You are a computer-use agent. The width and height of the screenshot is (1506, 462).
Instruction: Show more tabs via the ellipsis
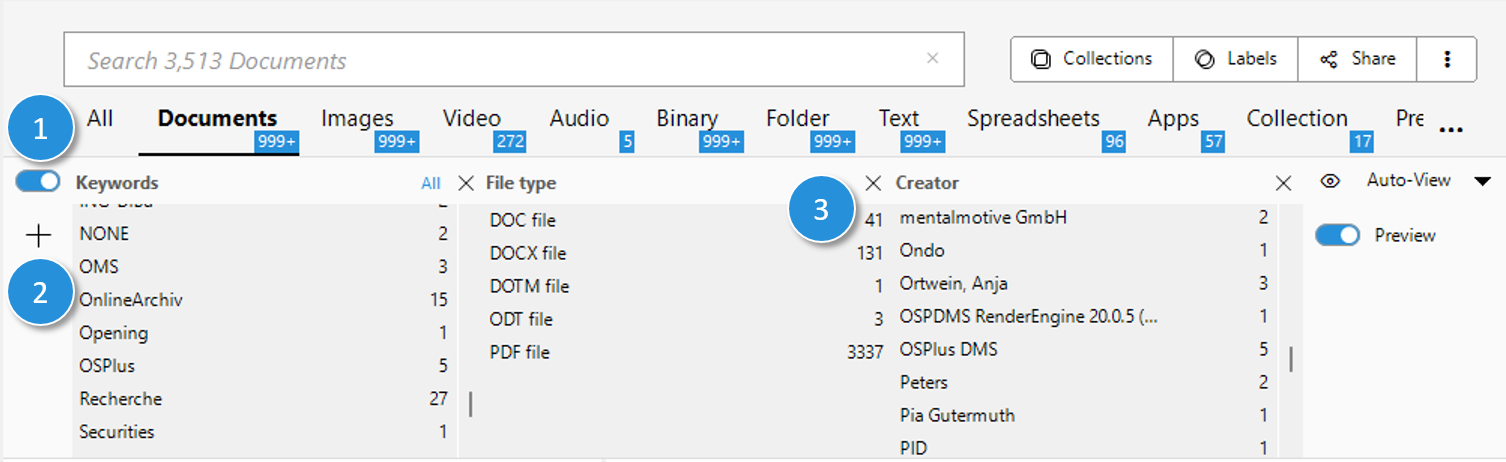[1453, 130]
